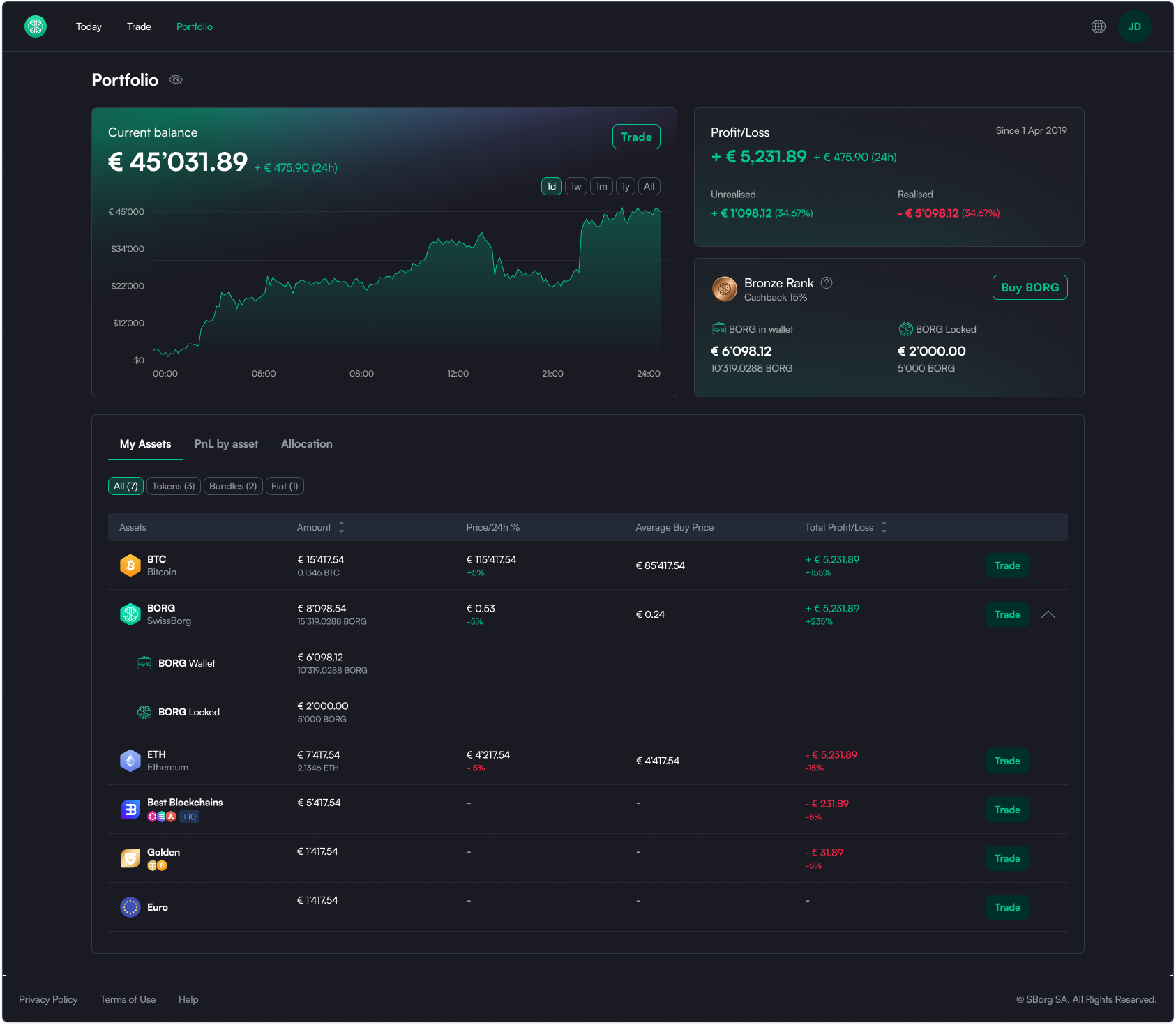Open Bronze Rank help question mark
1176x1025 pixels.
(x=827, y=282)
